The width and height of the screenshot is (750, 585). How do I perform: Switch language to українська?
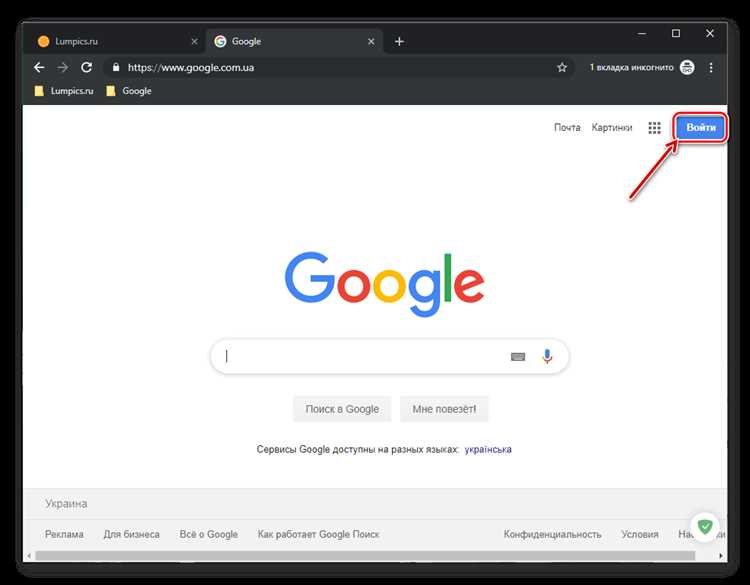(488, 449)
